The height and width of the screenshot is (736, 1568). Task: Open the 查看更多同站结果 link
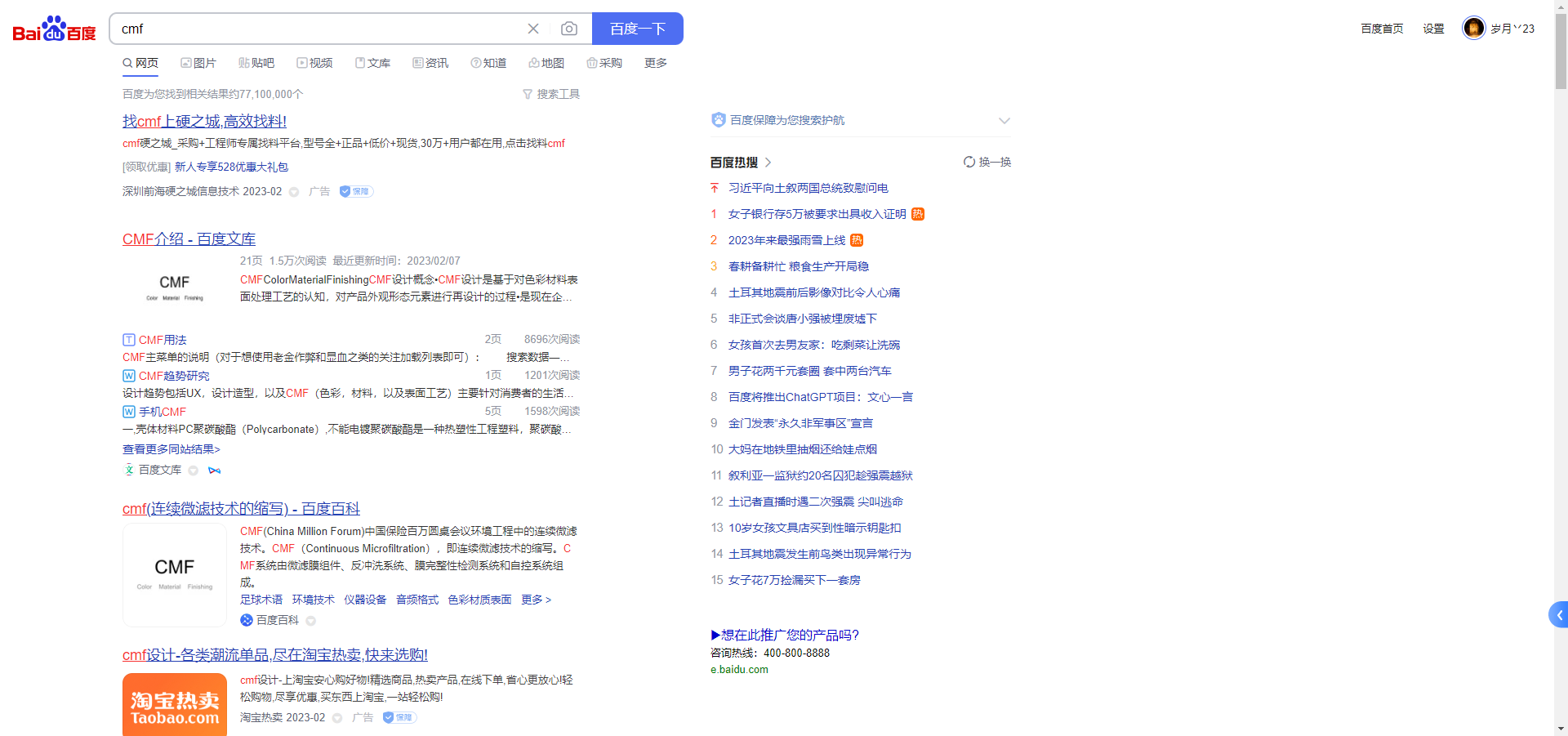coord(171,448)
